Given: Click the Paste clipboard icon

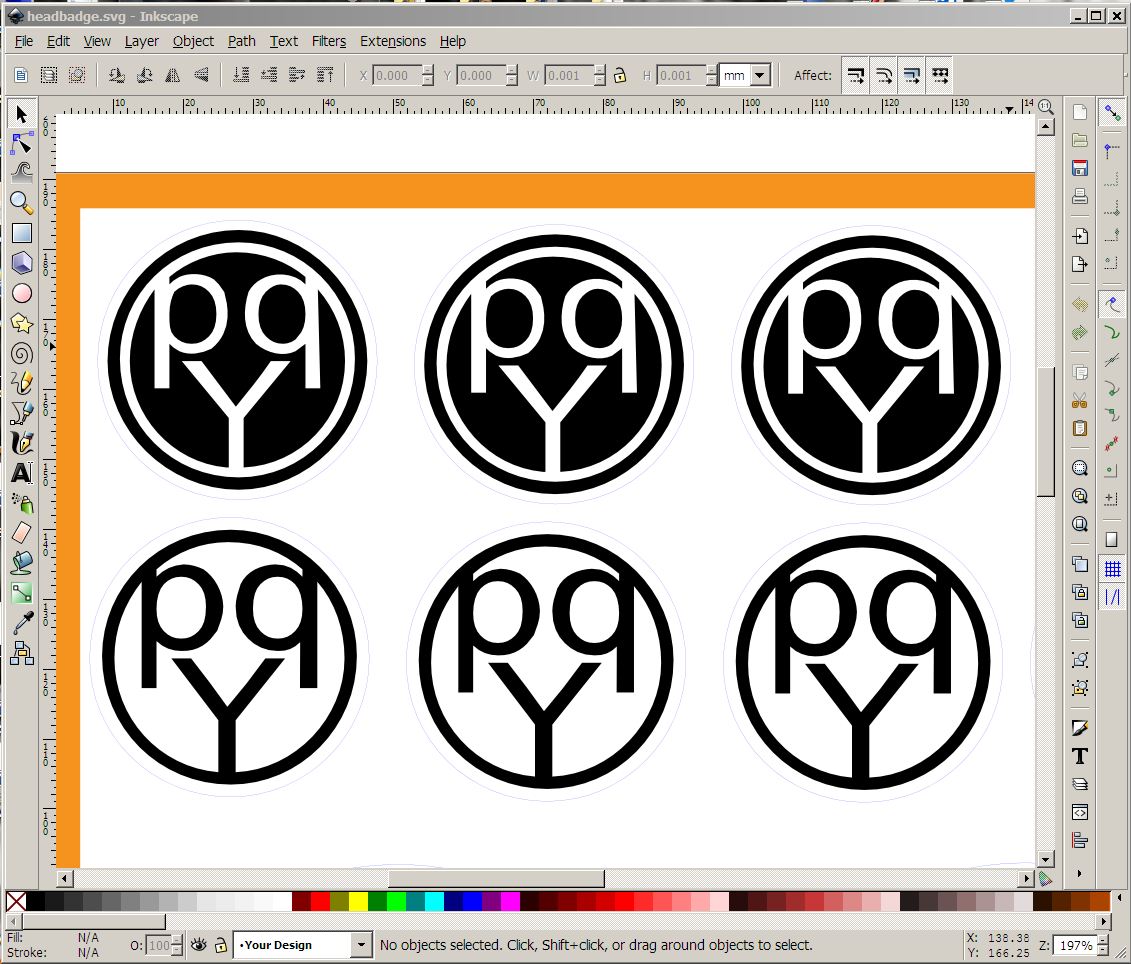Looking at the screenshot, I should click(1080, 428).
